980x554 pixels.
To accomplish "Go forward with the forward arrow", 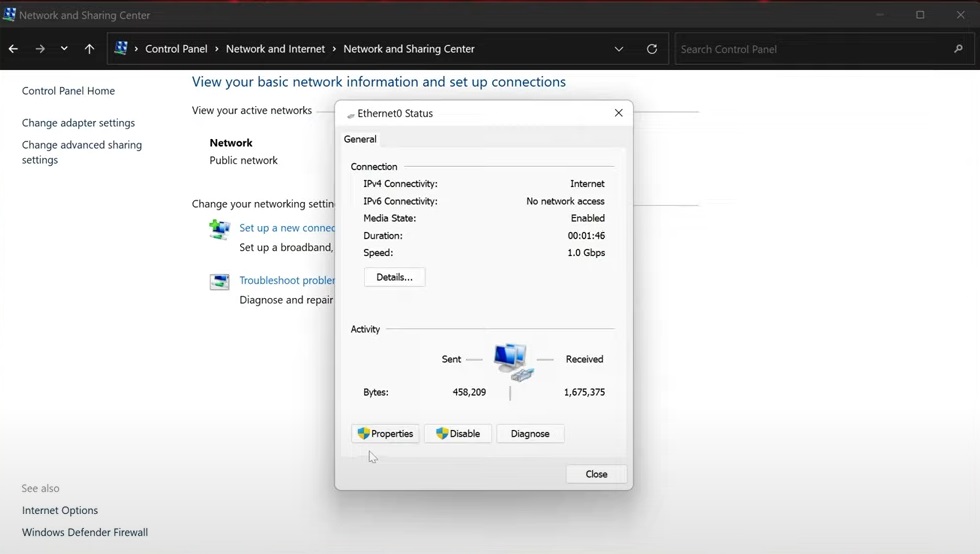I will [x=40, y=49].
